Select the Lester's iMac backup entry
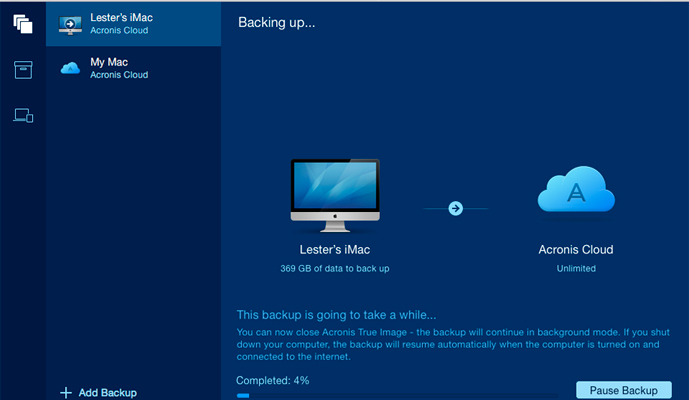This screenshot has width=689, height=400. click(x=134, y=24)
